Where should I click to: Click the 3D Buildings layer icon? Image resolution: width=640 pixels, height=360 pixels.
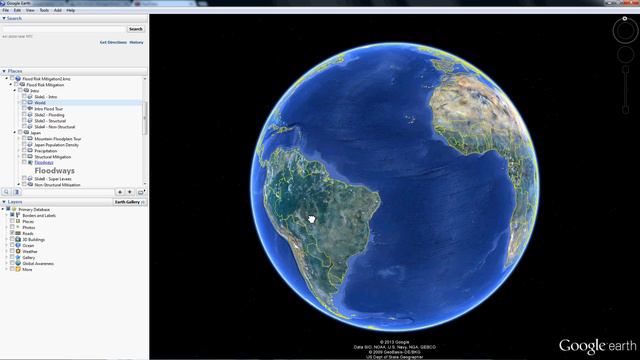[x=18, y=239]
